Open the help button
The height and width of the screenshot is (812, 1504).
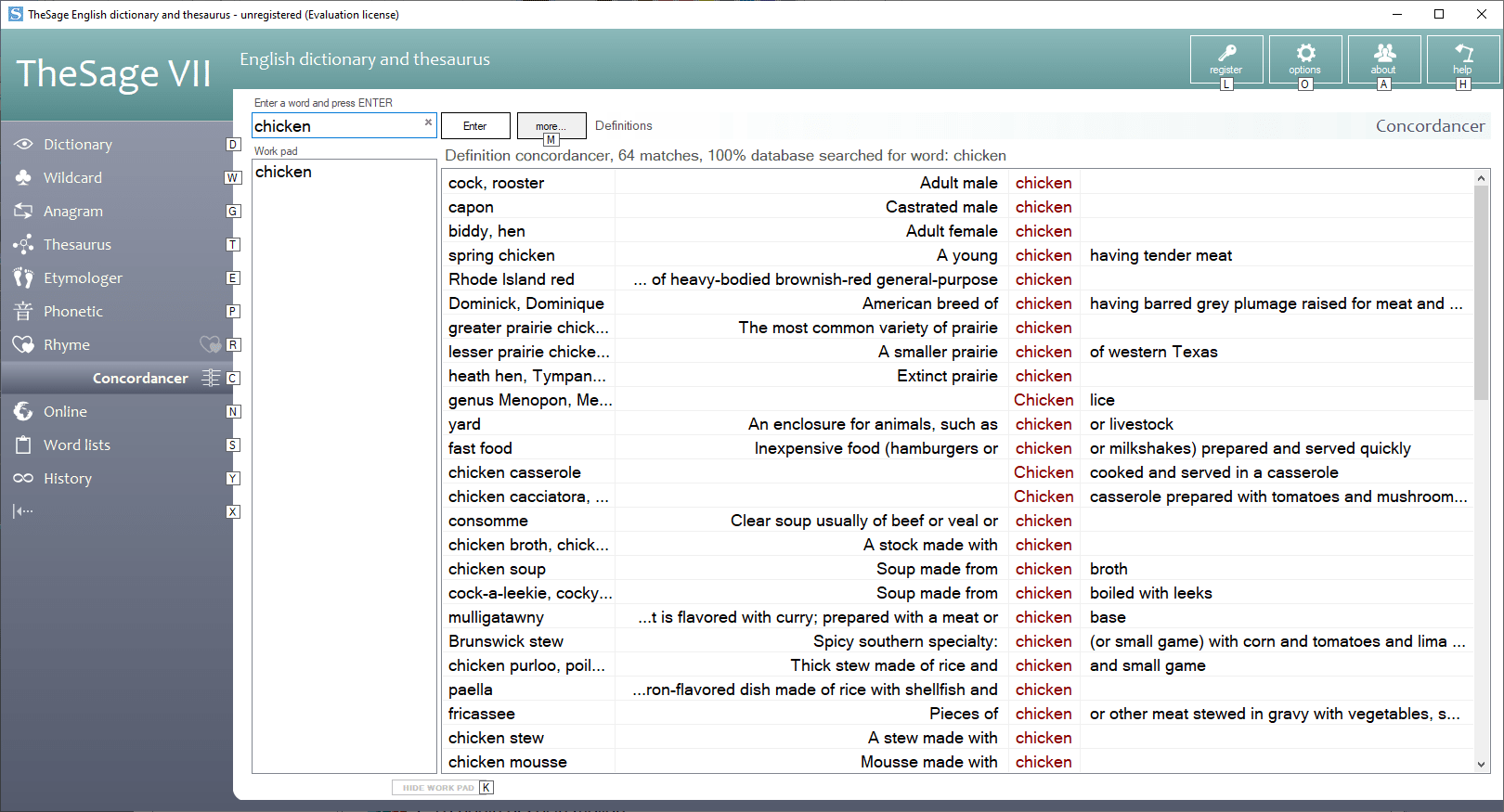coord(1463,59)
